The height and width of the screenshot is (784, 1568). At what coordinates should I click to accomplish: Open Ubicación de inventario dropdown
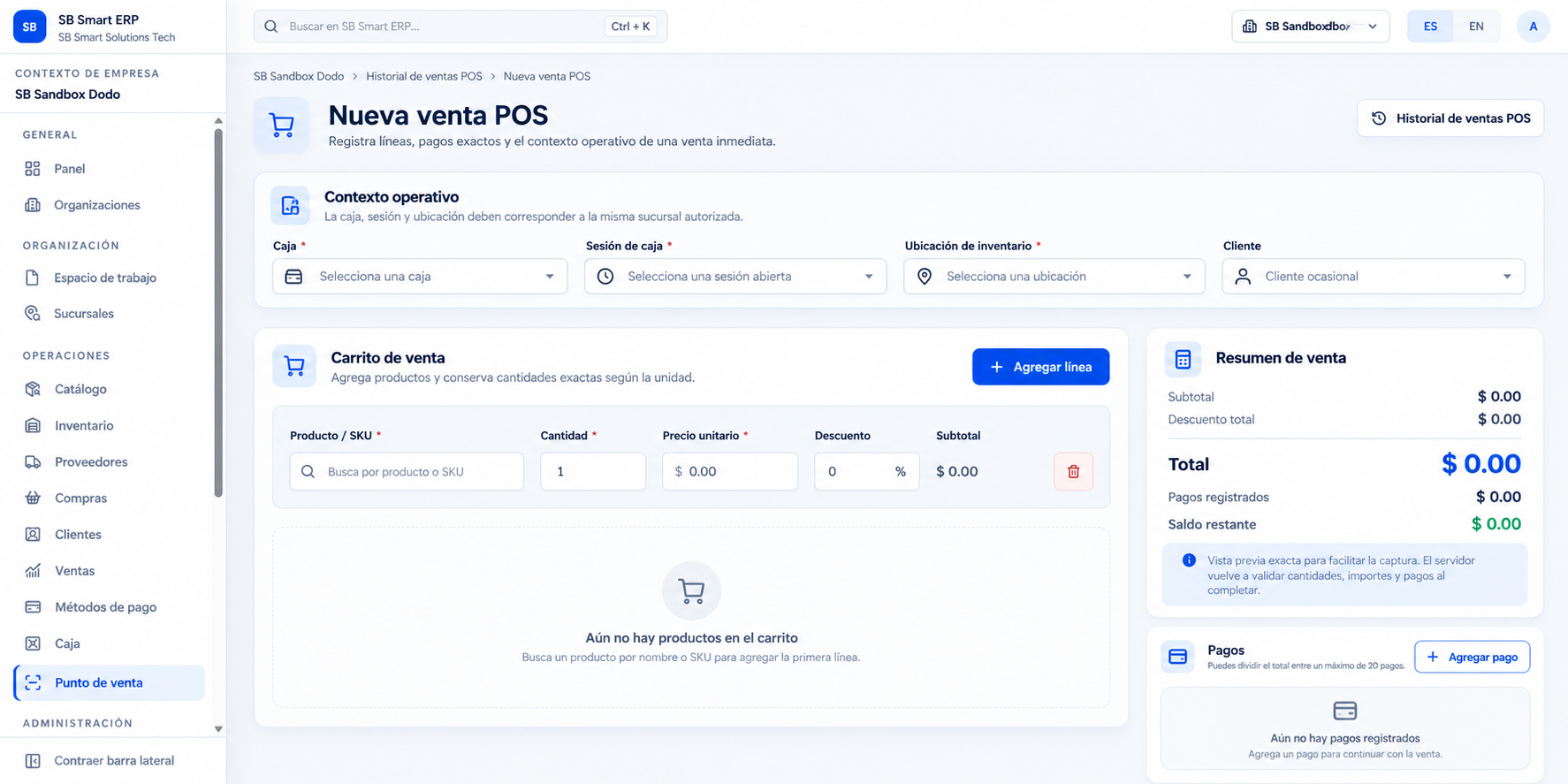(1054, 277)
